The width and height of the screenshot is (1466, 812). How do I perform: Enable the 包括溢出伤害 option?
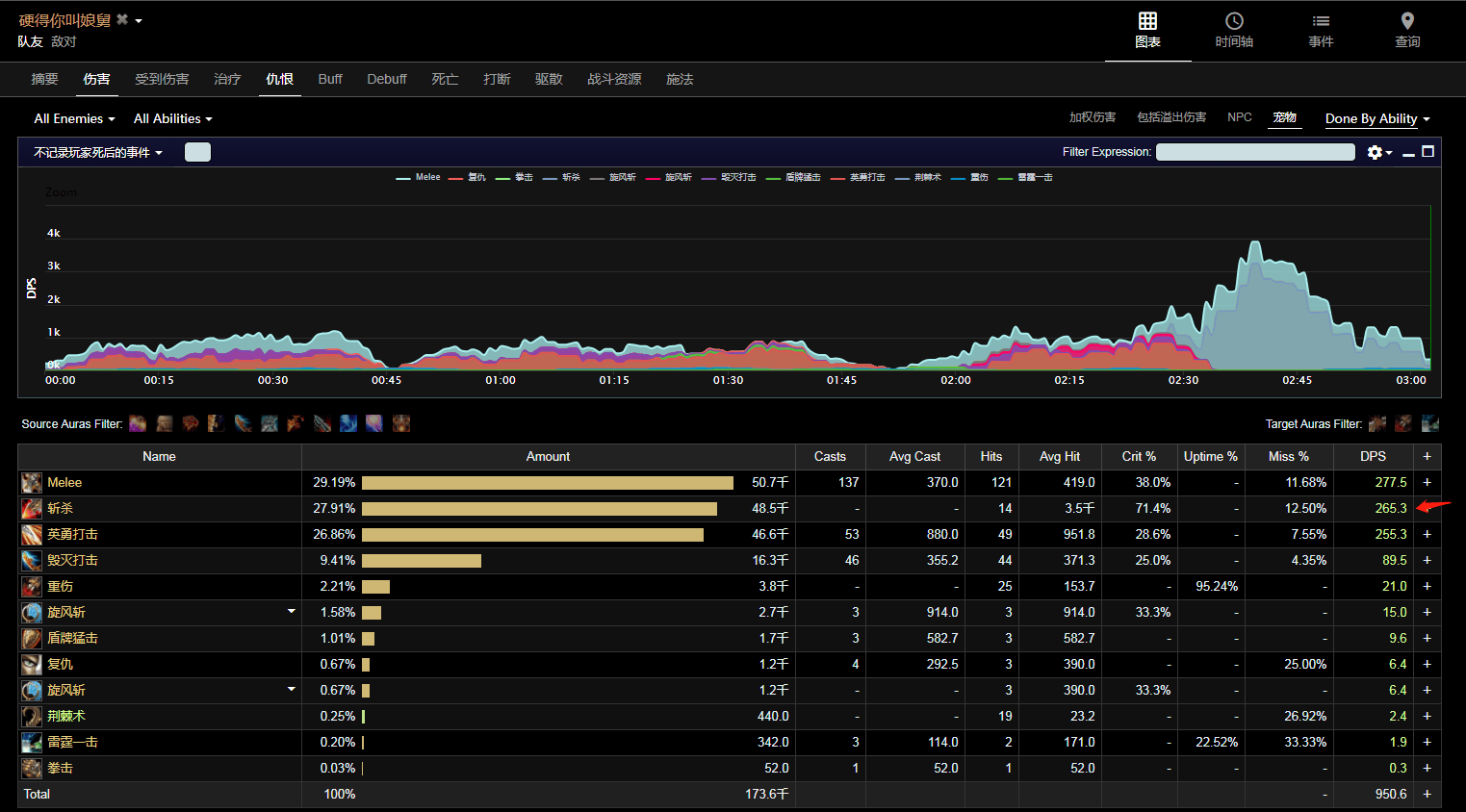[x=1171, y=117]
